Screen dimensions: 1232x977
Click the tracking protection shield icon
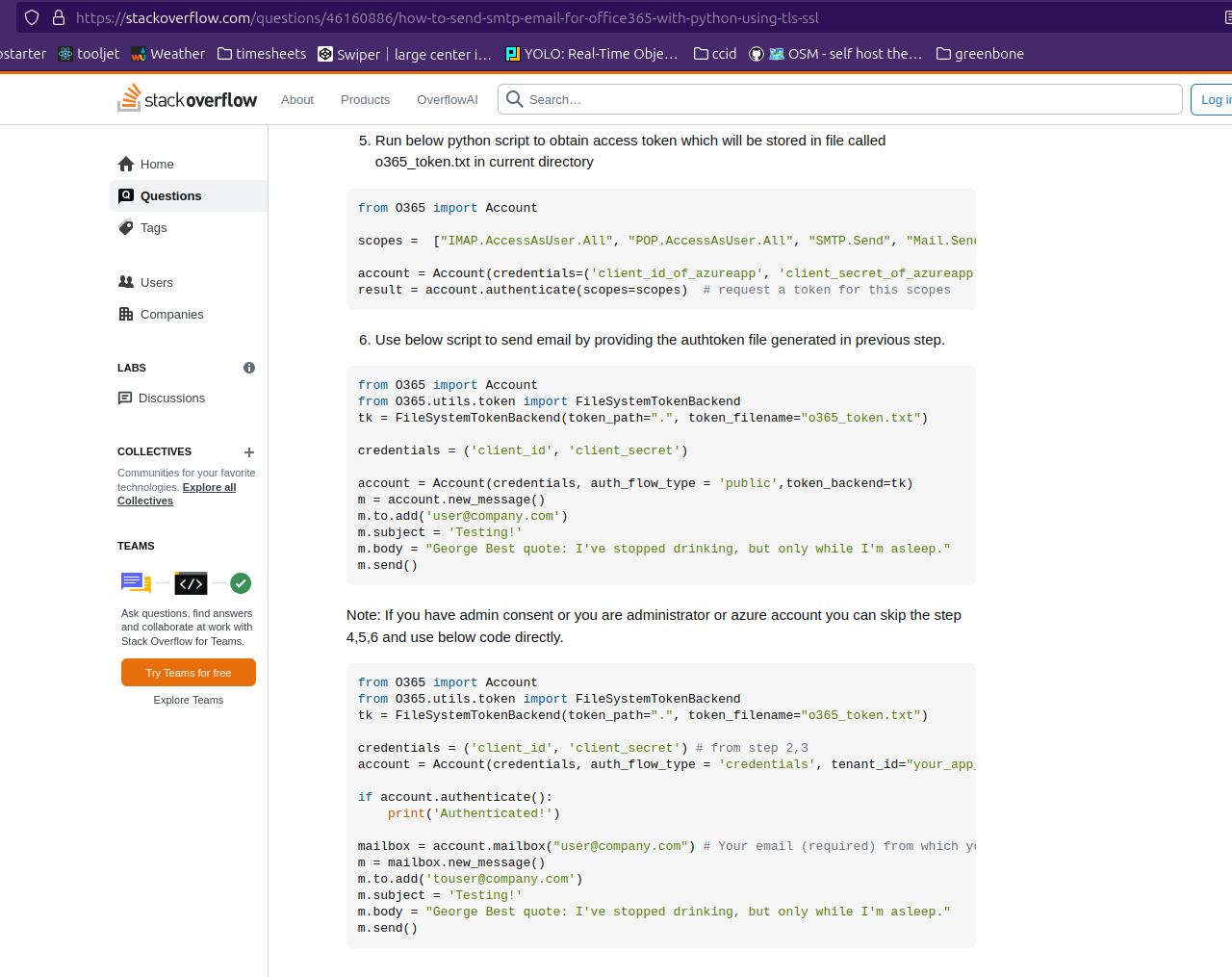(32, 17)
